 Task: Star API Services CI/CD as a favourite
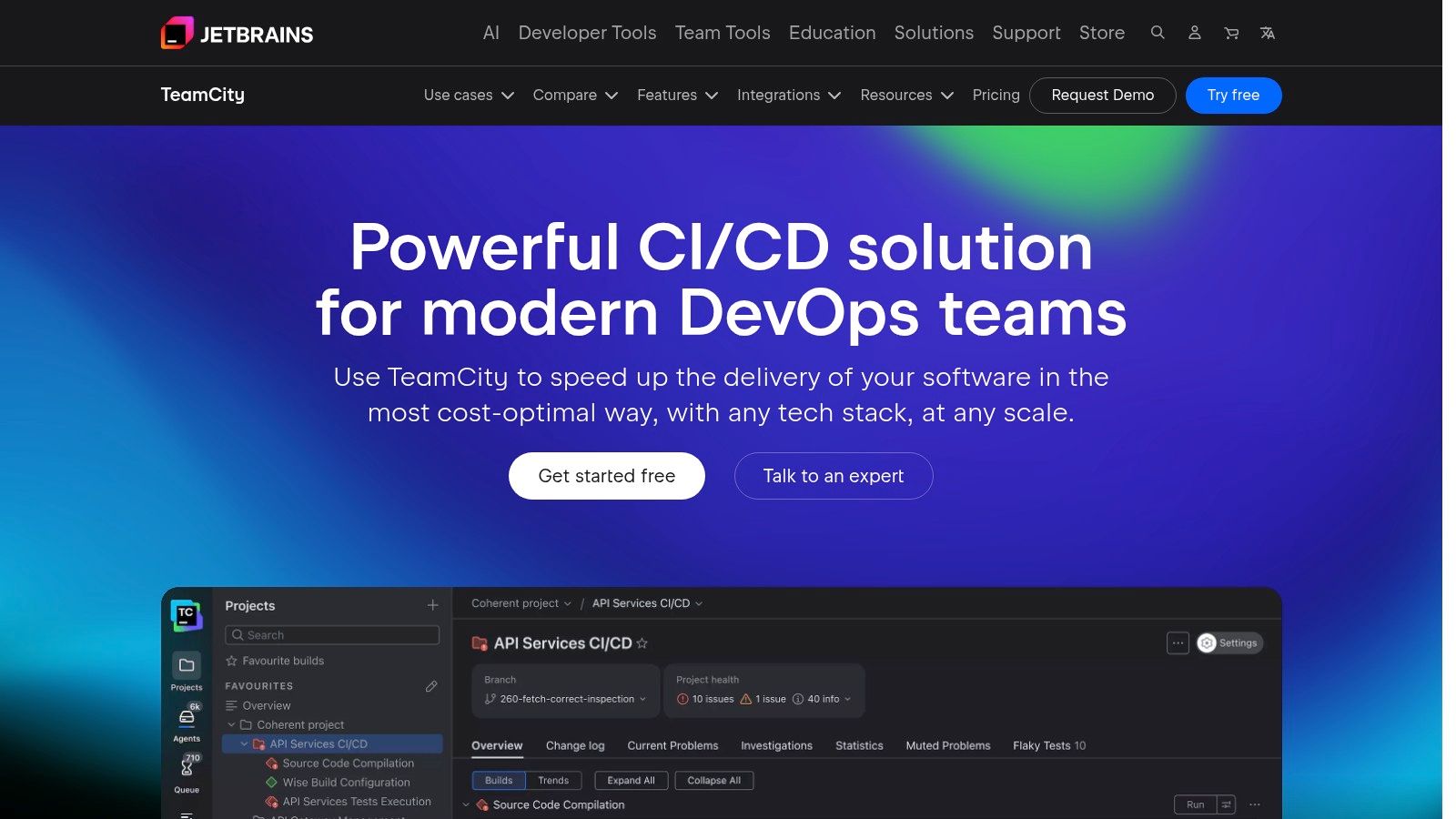click(x=642, y=643)
